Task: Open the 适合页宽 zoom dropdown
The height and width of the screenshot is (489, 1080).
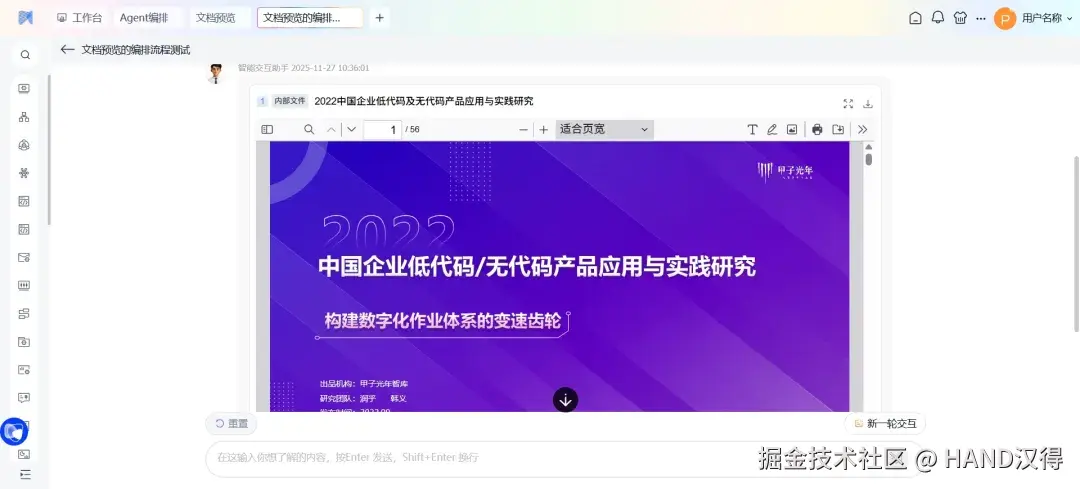Action: [604, 129]
